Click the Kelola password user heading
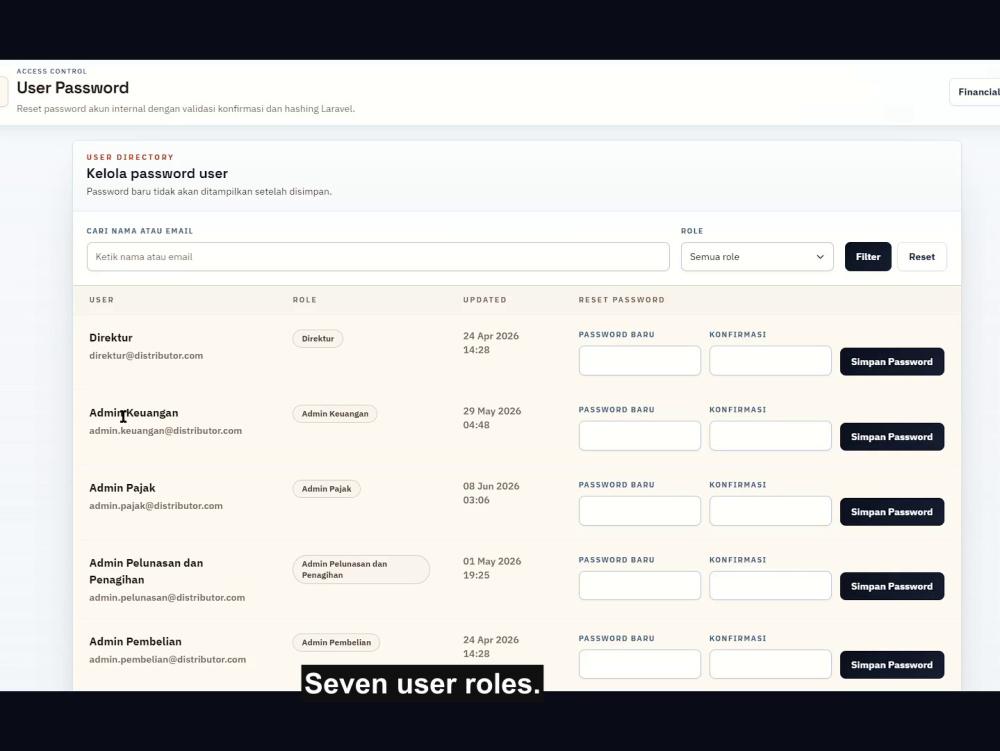1000x751 pixels. (157, 173)
